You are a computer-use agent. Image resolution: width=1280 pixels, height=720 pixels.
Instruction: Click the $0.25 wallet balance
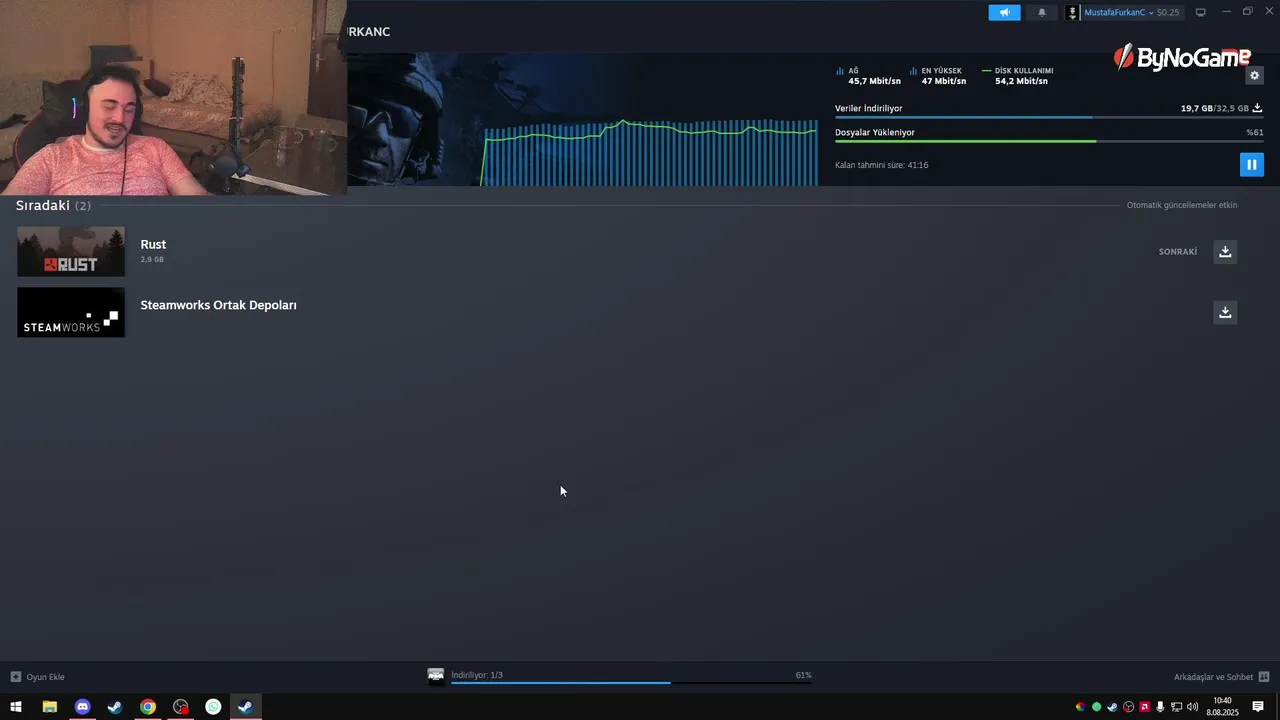point(1168,13)
